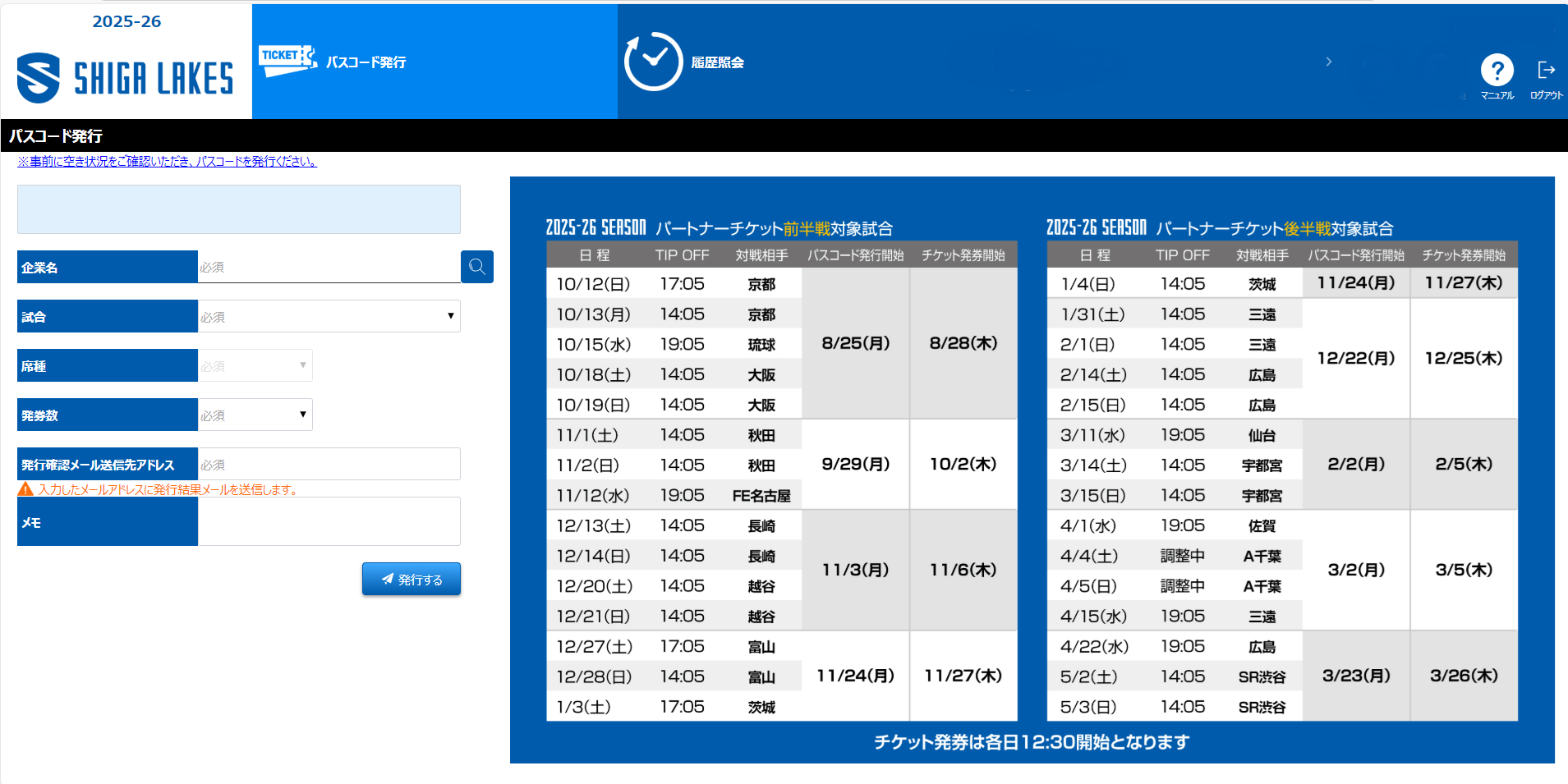The image size is (1568, 784).
Task: Click the magnifier search icon beside 企業名
Action: [x=476, y=267]
